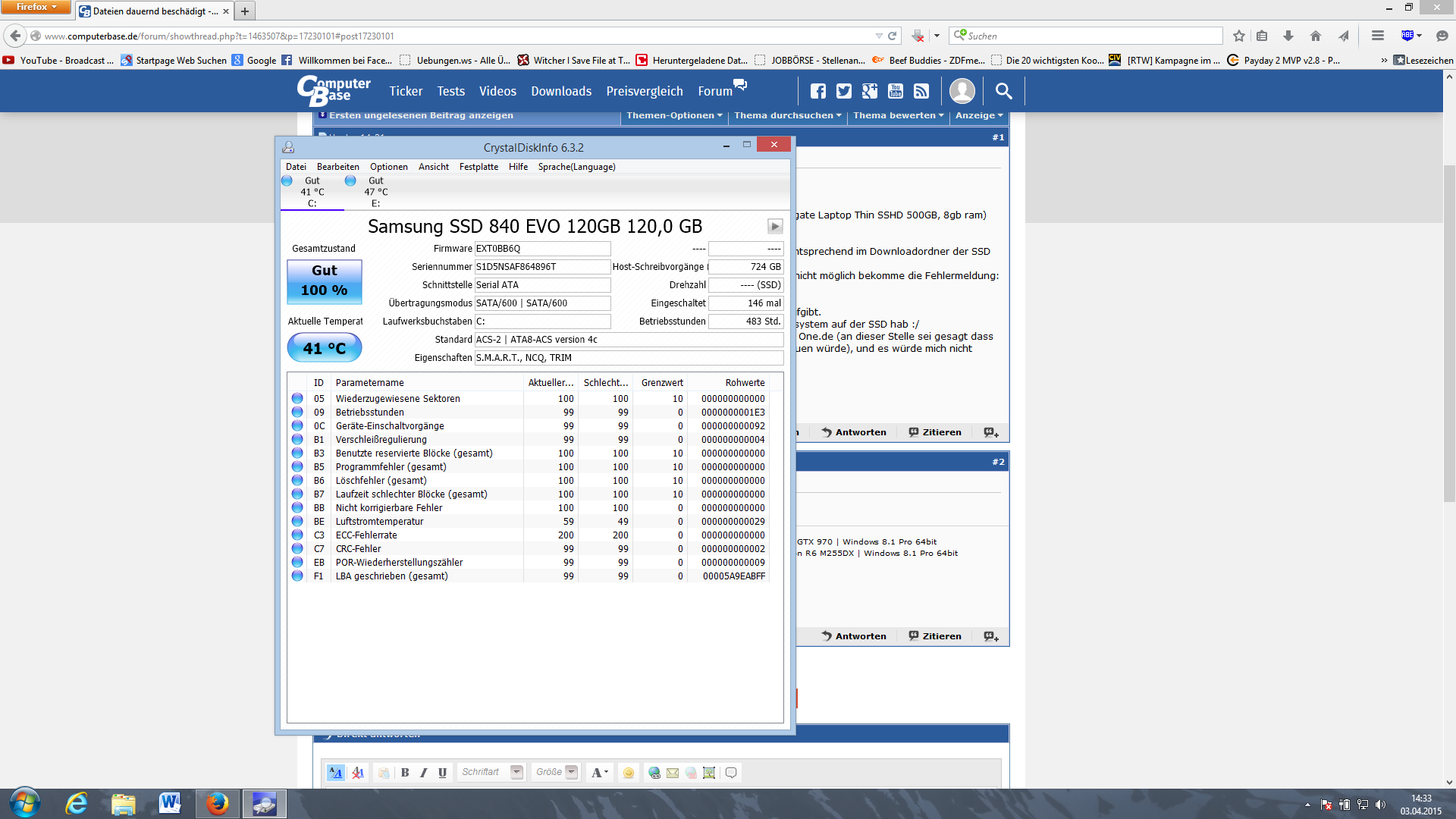Screen dimensions: 1456x819
Task: Click the Gut 100 % health status button
Action: 324,281
